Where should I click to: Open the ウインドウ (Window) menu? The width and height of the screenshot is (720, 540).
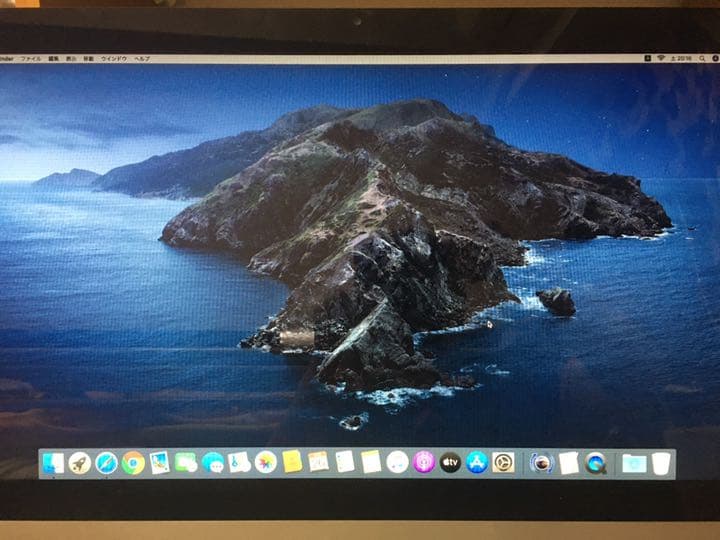[114, 59]
